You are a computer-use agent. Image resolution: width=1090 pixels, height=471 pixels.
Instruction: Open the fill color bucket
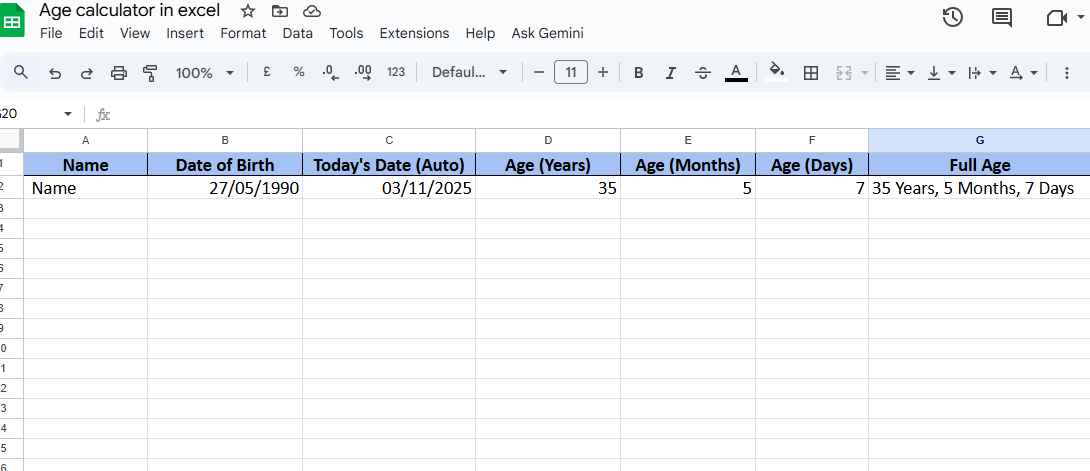[x=777, y=72]
